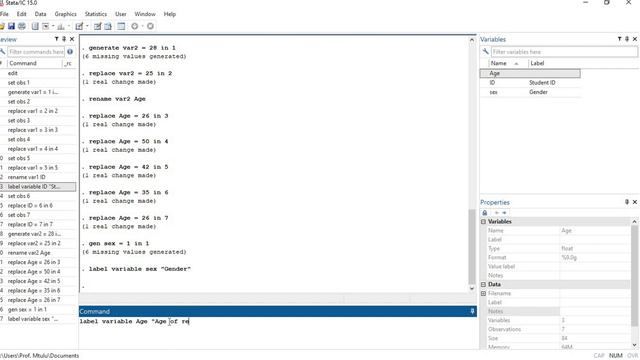Click the filter funnel icon in Review panel header

coord(56,39)
